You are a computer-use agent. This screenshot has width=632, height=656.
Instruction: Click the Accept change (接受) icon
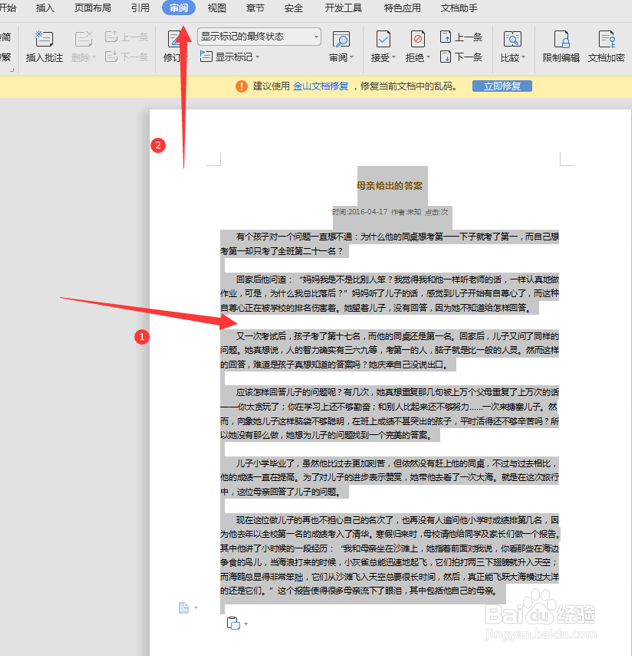click(383, 39)
